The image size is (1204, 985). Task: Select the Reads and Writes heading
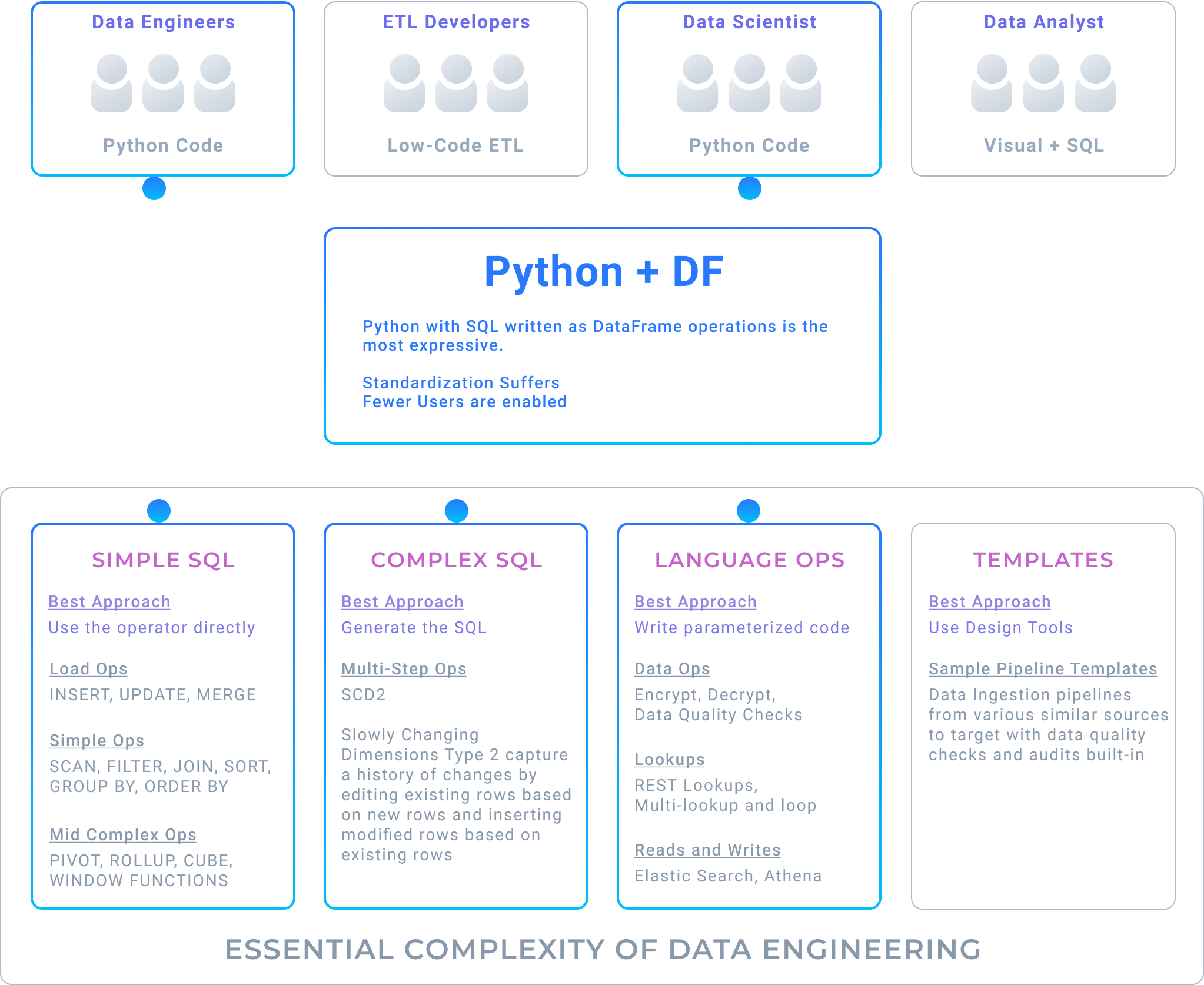[x=707, y=850]
